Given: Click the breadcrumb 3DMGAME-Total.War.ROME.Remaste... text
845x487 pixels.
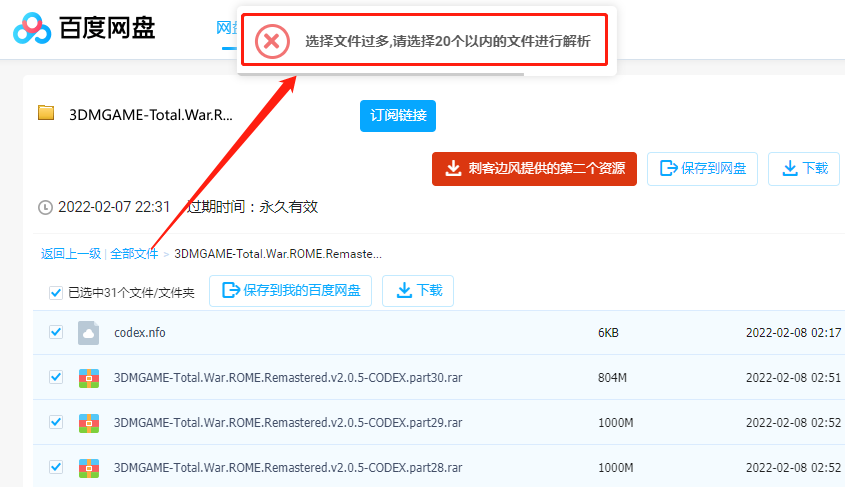Looking at the screenshot, I should click(x=278, y=254).
